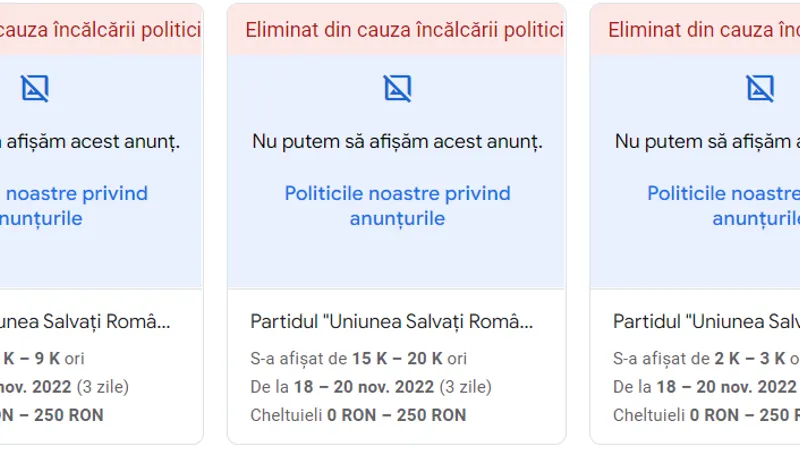Select the advertiser name in the left card
Screen dimensions: 800x450
tap(85, 321)
